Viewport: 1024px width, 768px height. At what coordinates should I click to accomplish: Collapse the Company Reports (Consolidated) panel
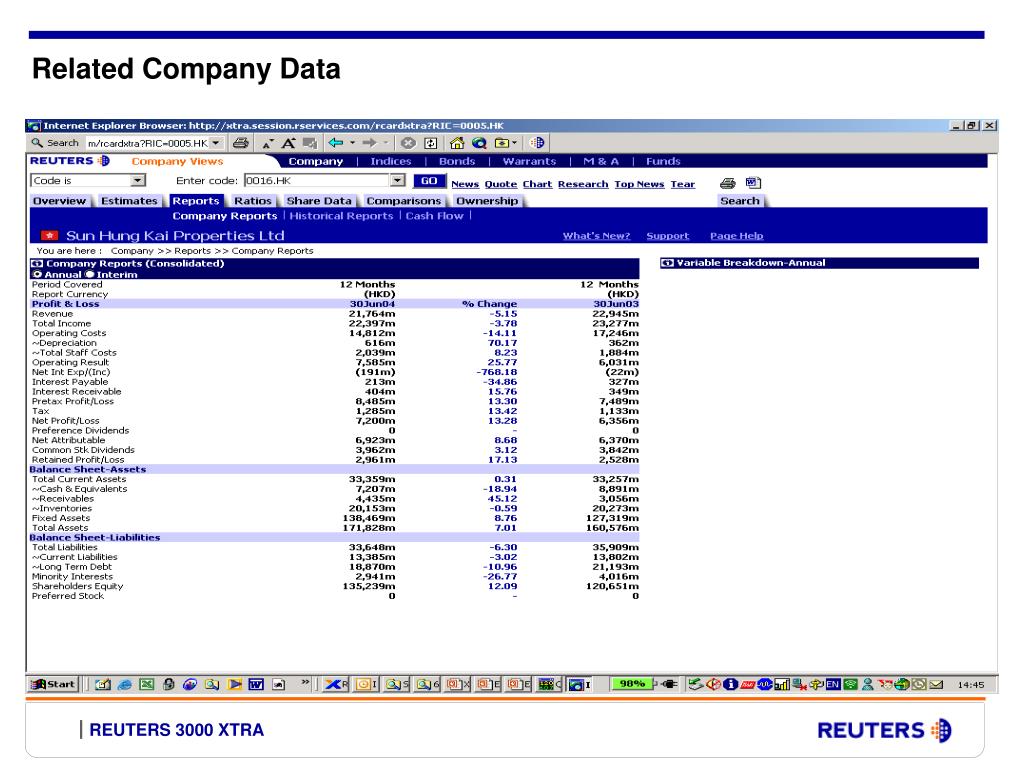pos(37,263)
